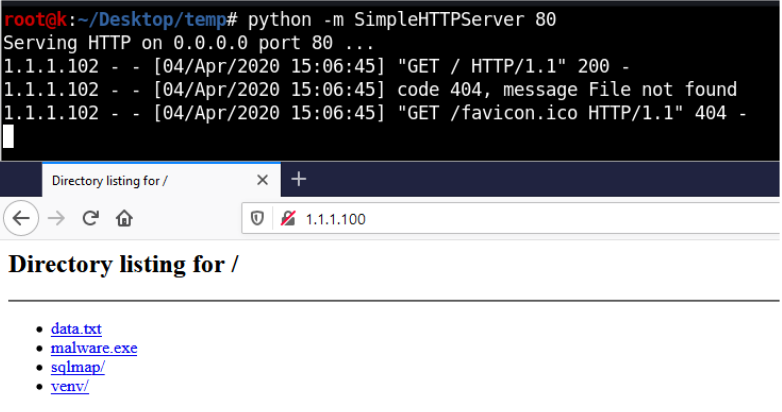This screenshot has width=782, height=412.
Task: Open the data.txt link
Action: (76, 329)
